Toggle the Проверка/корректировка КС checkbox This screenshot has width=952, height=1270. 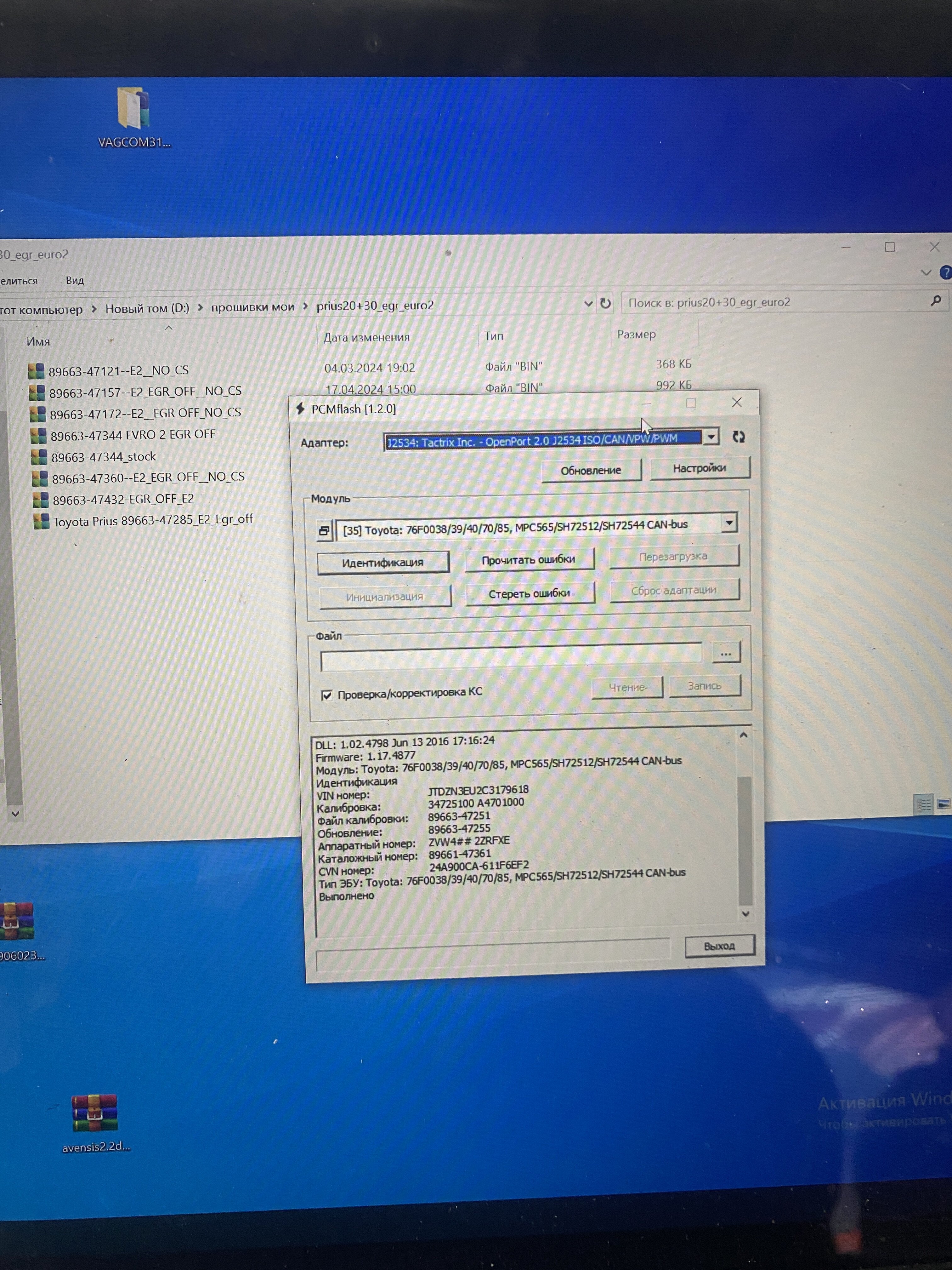(327, 695)
